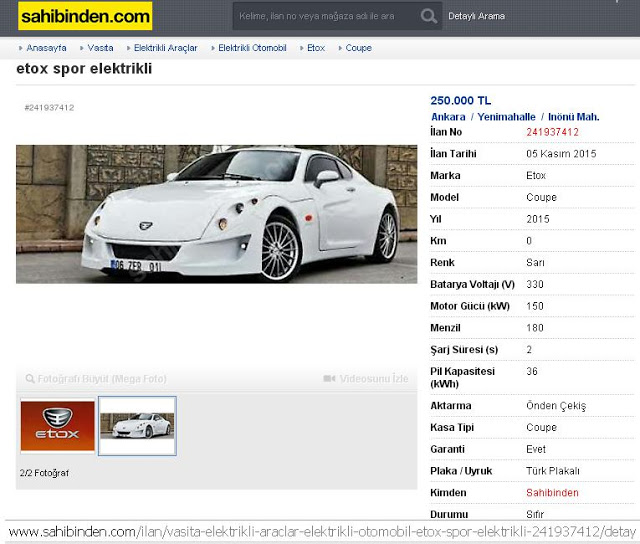
Task: Select the Etox logo thumbnail
Action: 58,426
